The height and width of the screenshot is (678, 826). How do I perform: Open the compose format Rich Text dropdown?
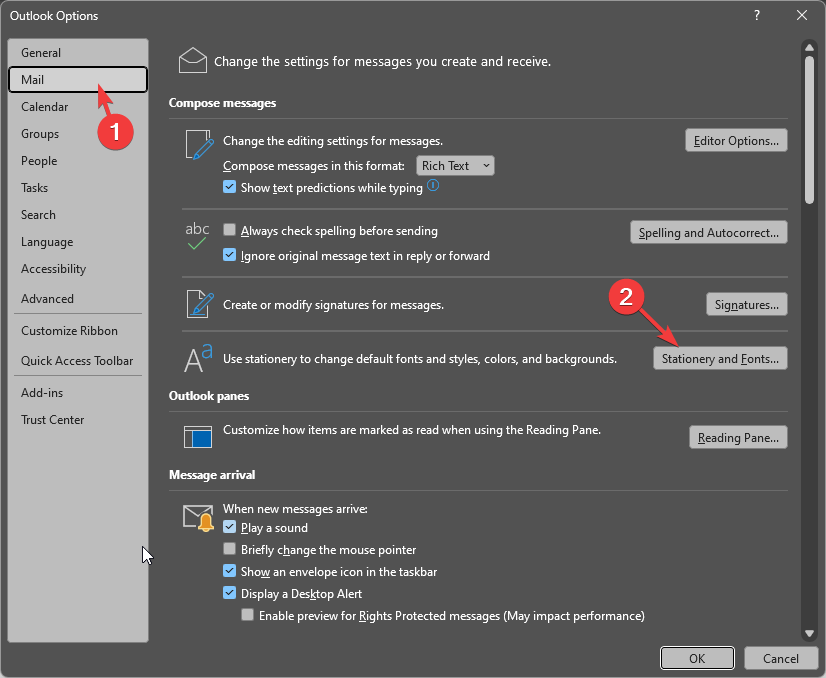click(x=455, y=166)
